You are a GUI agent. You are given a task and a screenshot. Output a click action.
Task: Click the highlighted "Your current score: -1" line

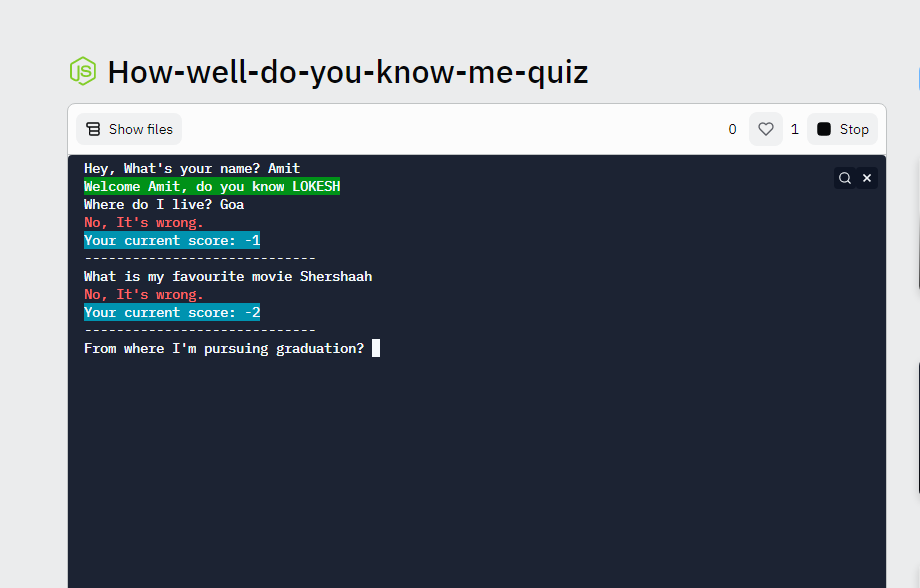[172, 241]
